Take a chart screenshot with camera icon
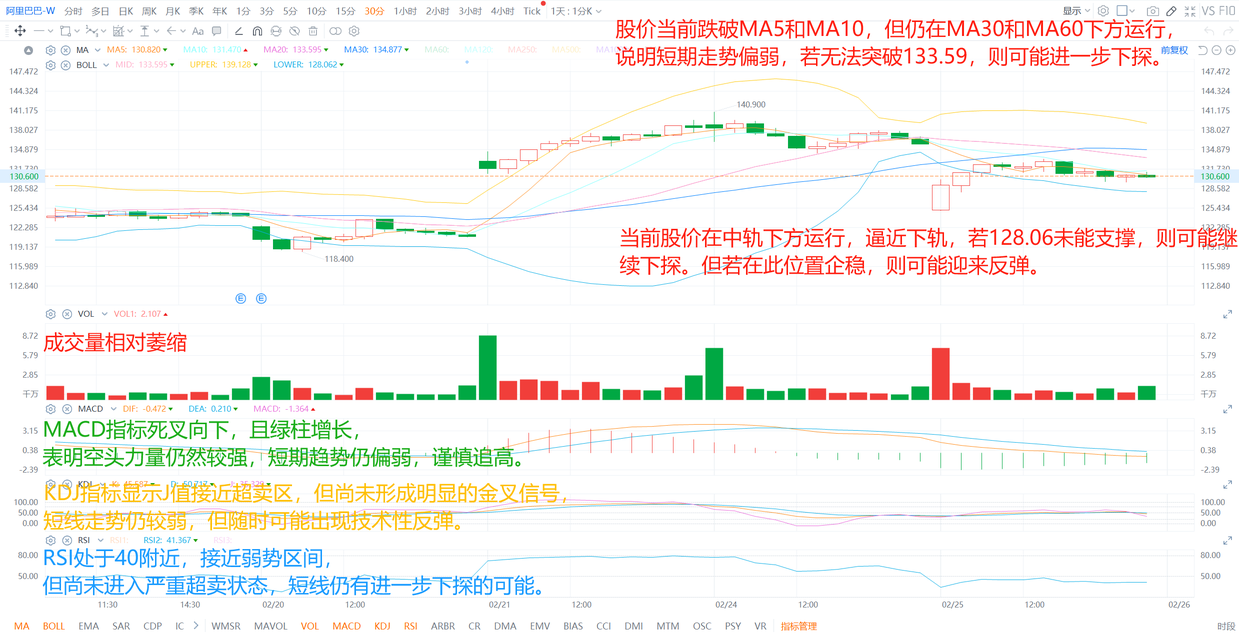The width and height of the screenshot is (1239, 639). tap(1153, 11)
